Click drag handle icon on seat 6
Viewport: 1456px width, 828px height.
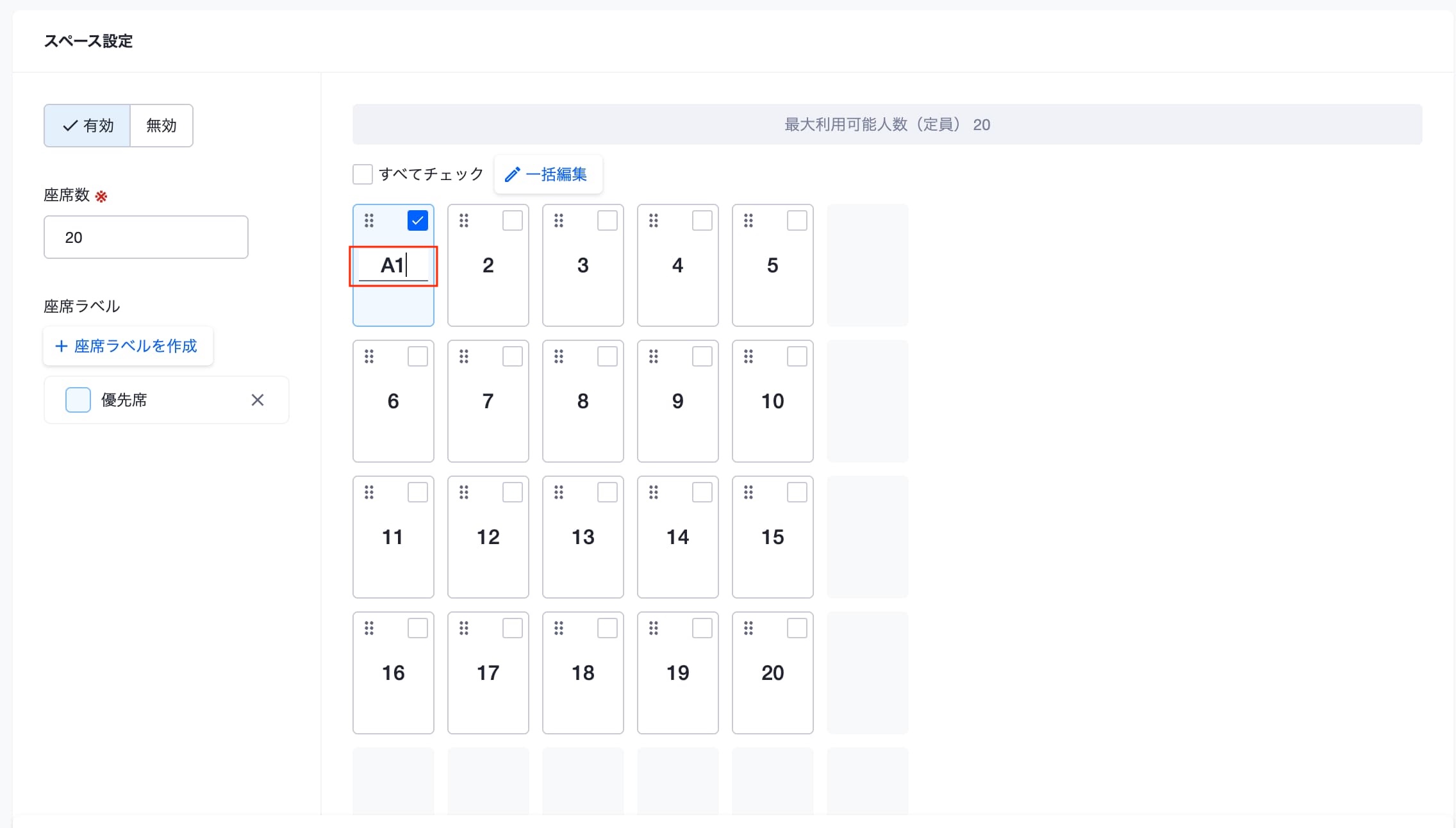pyautogui.click(x=369, y=357)
